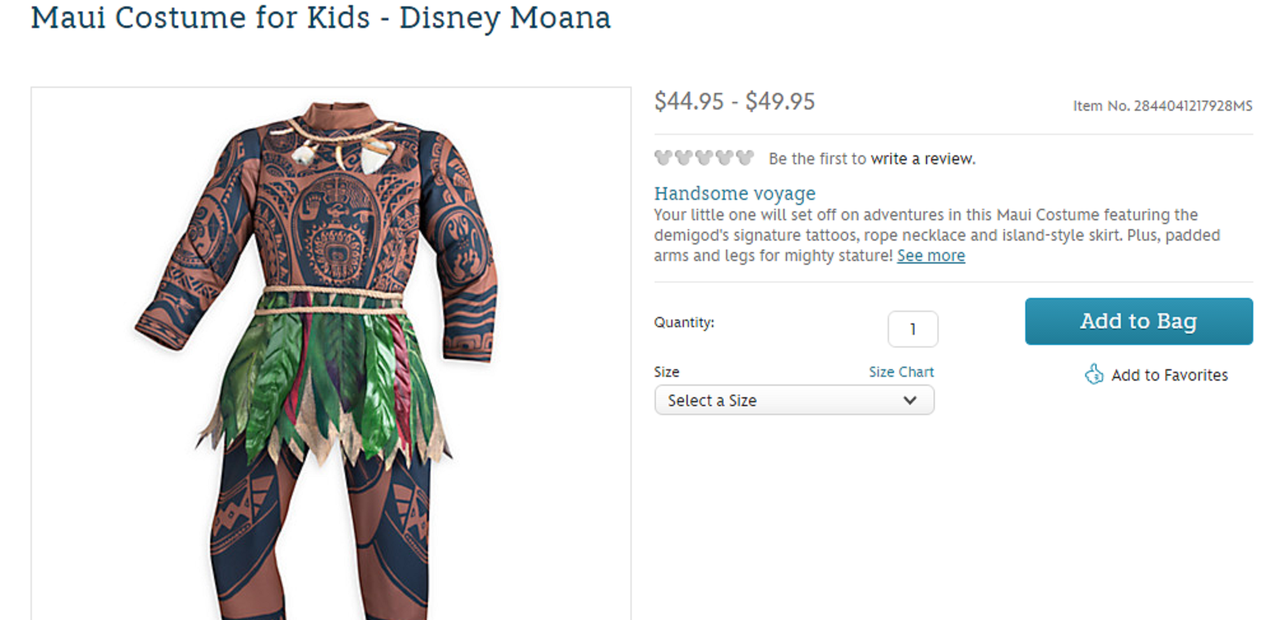Click the write a review link
The height and width of the screenshot is (620, 1280).
(x=922, y=158)
